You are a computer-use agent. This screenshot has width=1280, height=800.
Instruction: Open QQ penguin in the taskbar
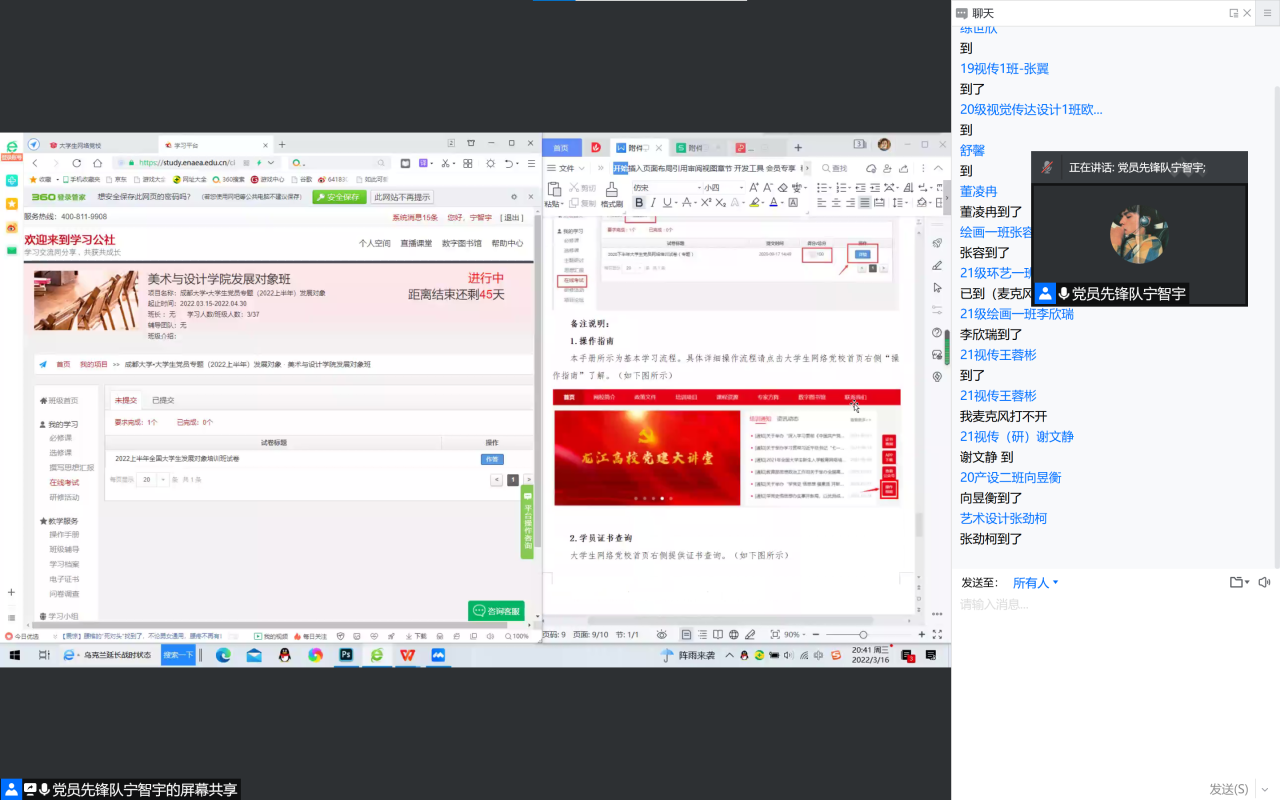point(285,655)
